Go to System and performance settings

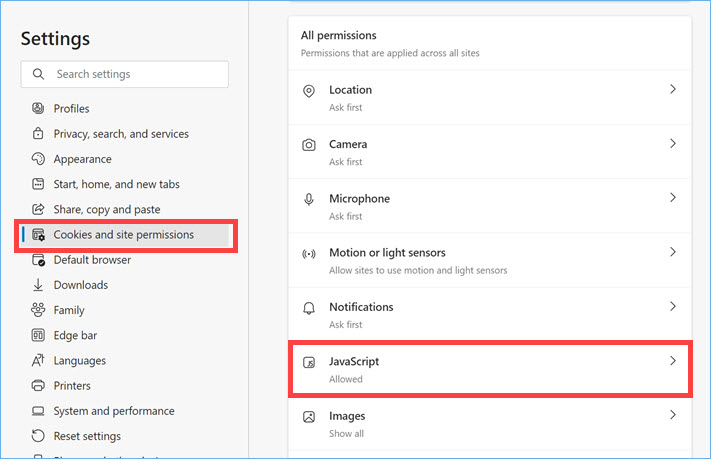coord(114,411)
